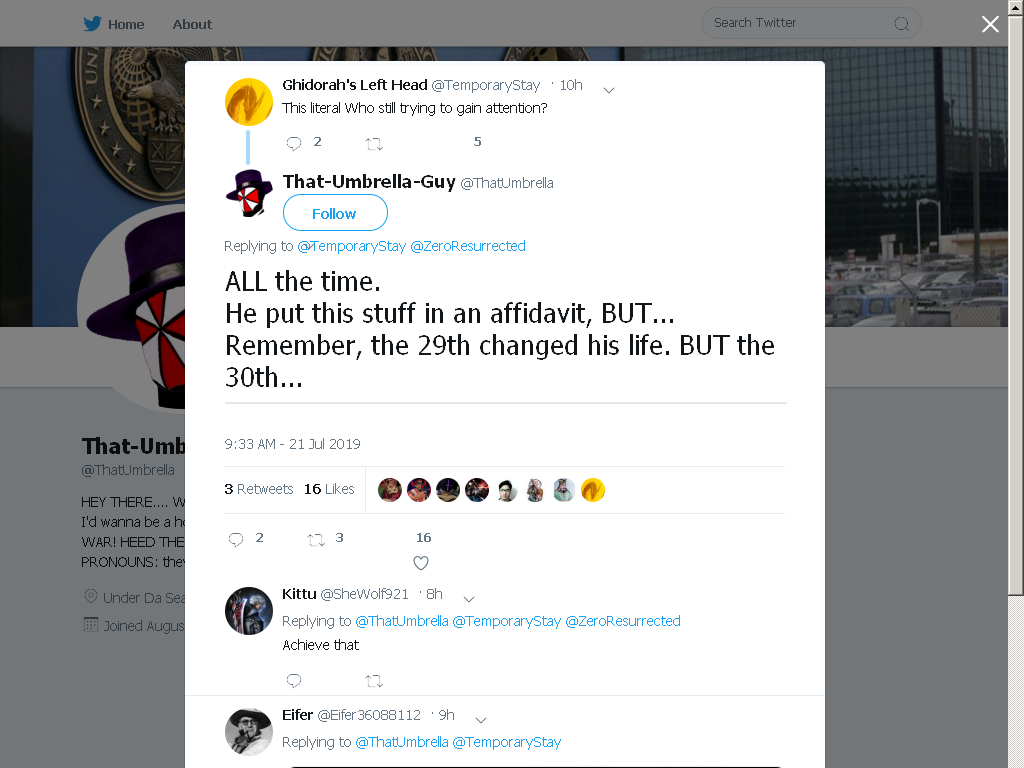Viewport: 1024px width, 768px height.
Task: Open the Ghidorah's Left Head tweet options chevron
Action: click(x=609, y=90)
